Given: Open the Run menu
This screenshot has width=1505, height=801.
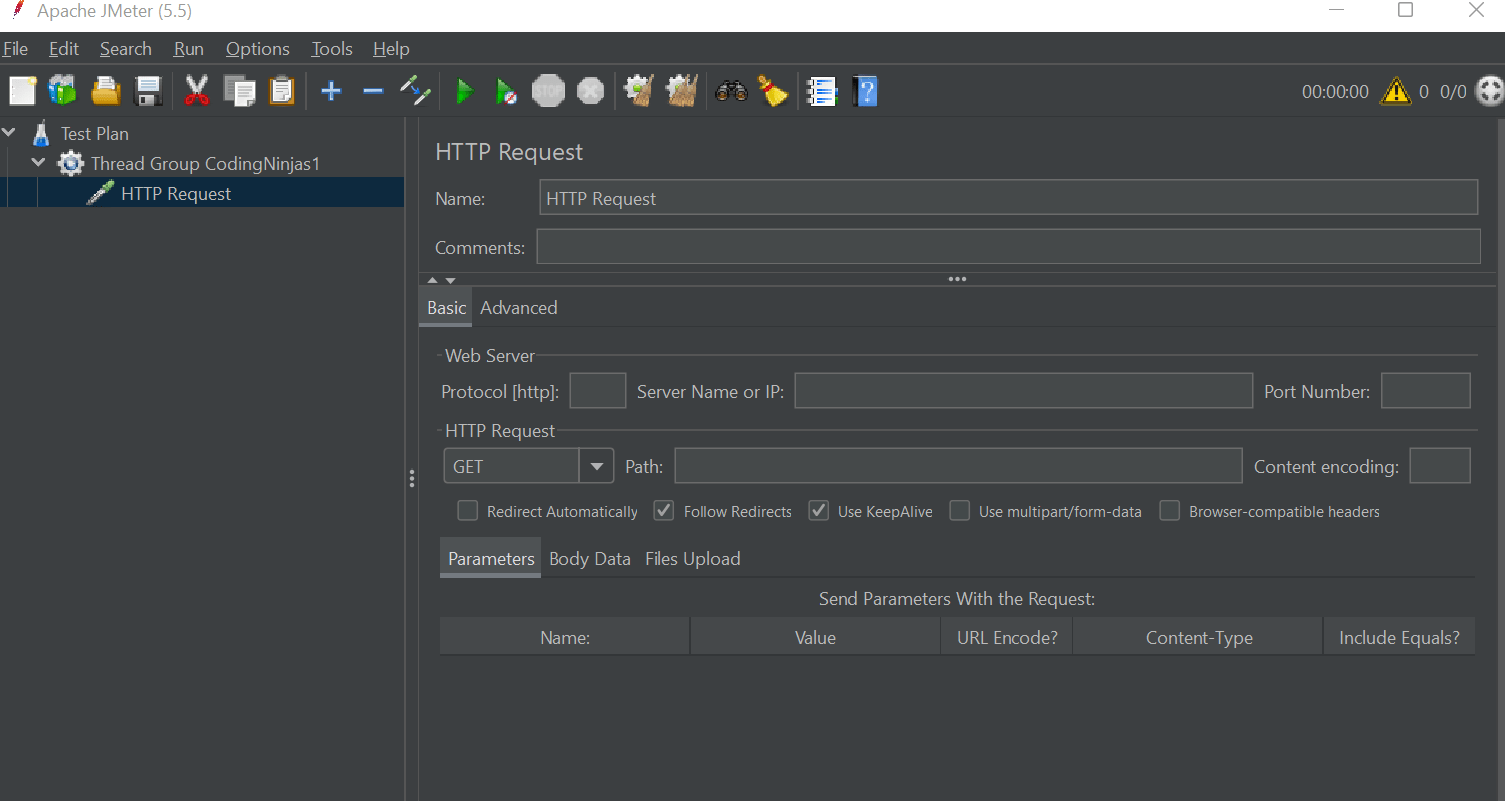Looking at the screenshot, I should pyautogui.click(x=188, y=48).
